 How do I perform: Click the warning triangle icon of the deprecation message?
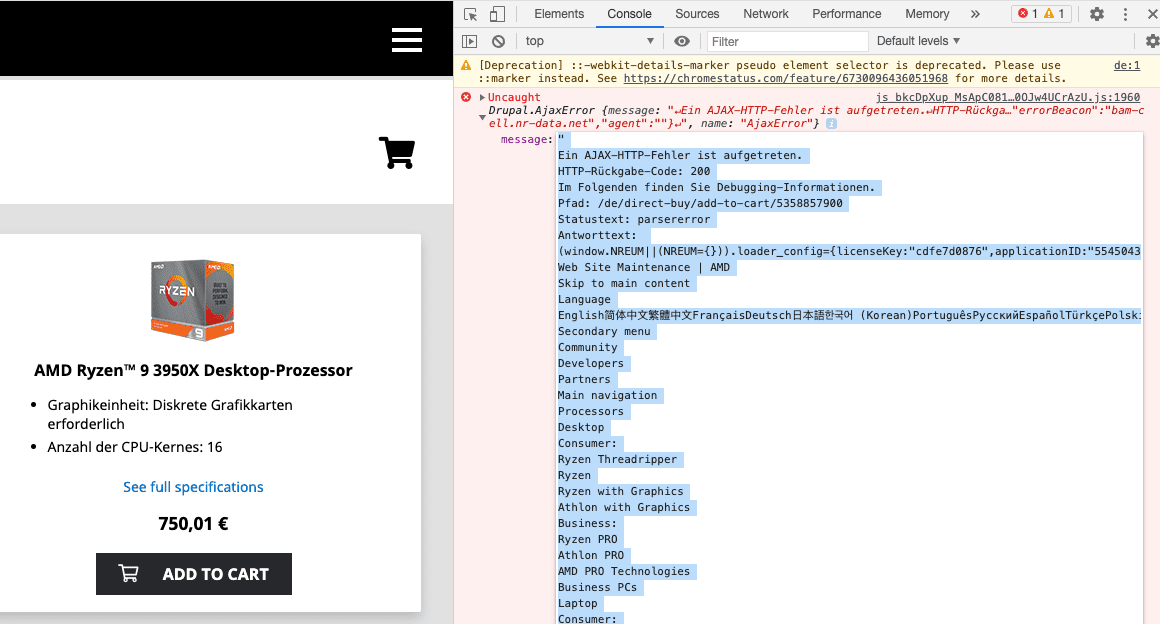[x=466, y=65]
